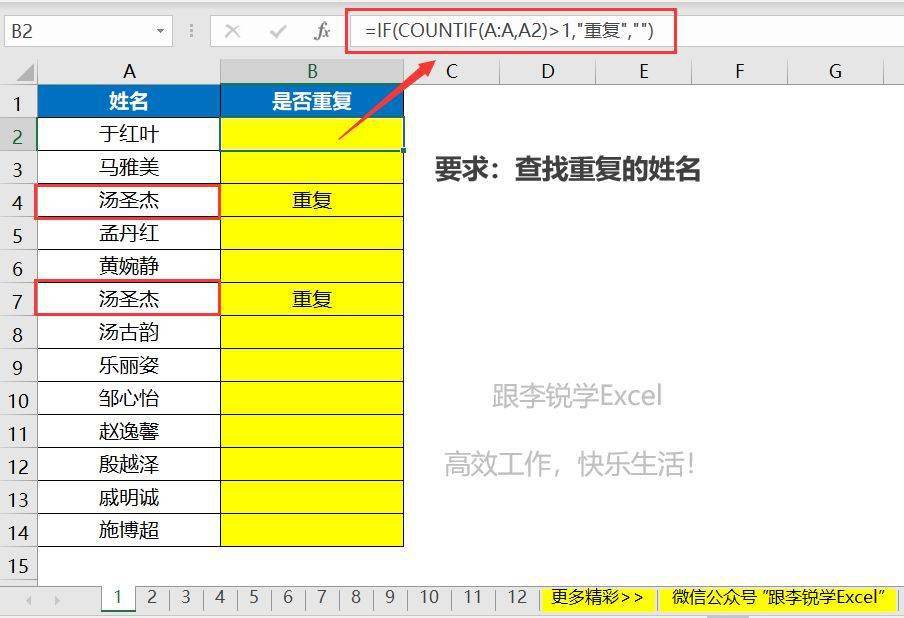Click cell 汤圣杰 in row 7
Image resolution: width=904 pixels, height=618 pixels.
129,299
